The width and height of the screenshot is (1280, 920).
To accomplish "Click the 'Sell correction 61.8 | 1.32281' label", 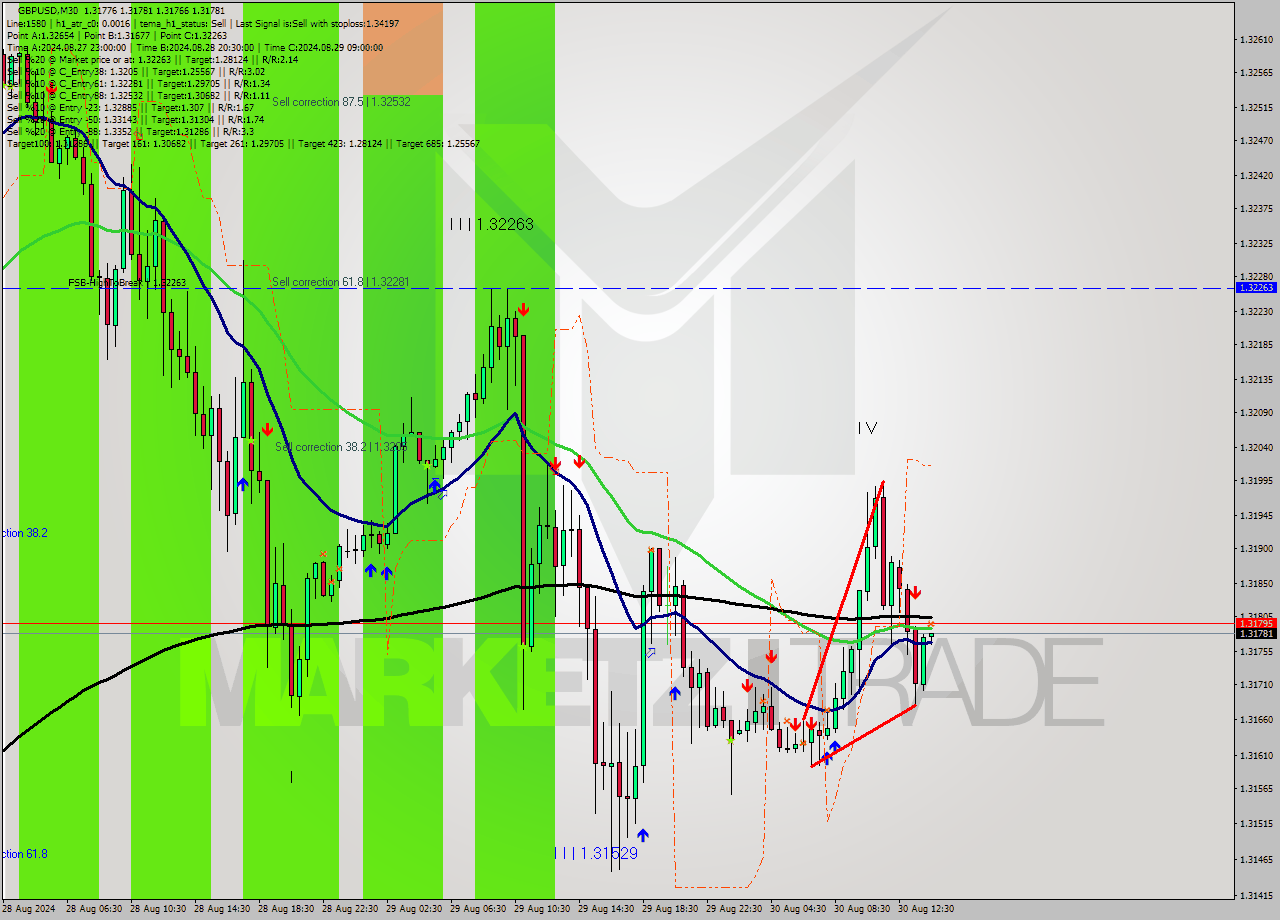I will click(341, 282).
